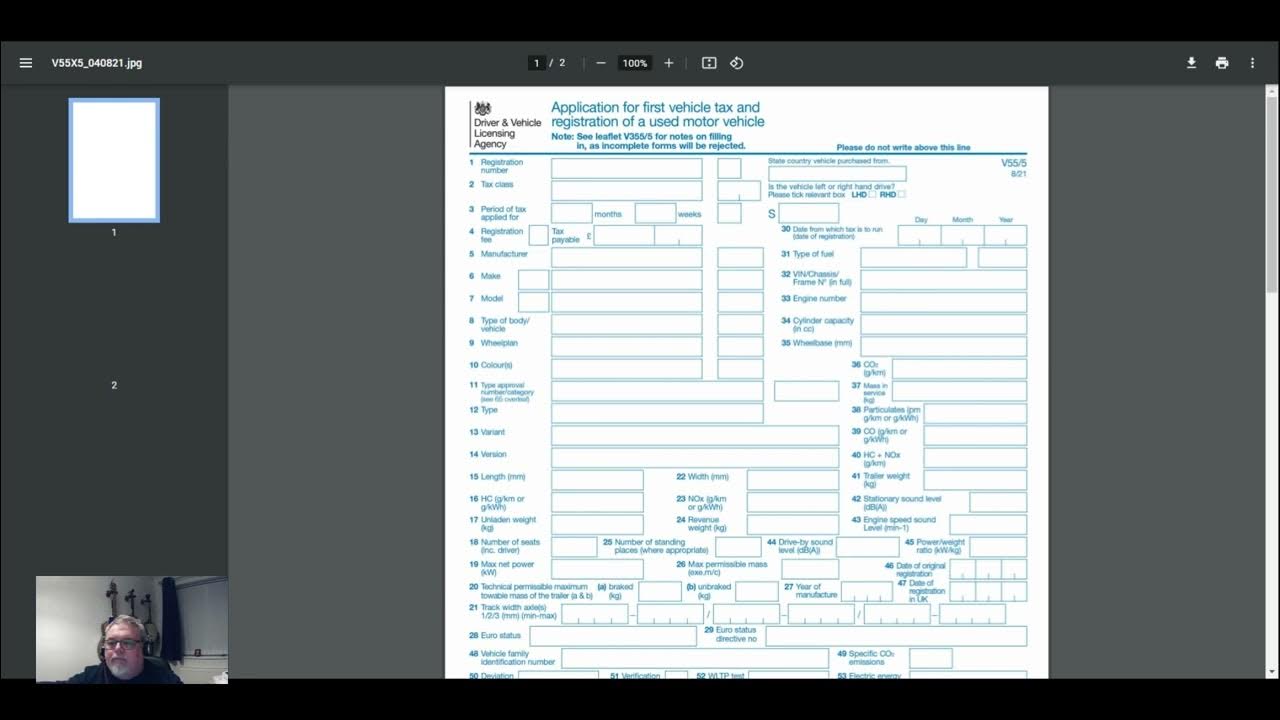Open the more actions menu
Image resolution: width=1280 pixels, height=720 pixels.
1252,63
